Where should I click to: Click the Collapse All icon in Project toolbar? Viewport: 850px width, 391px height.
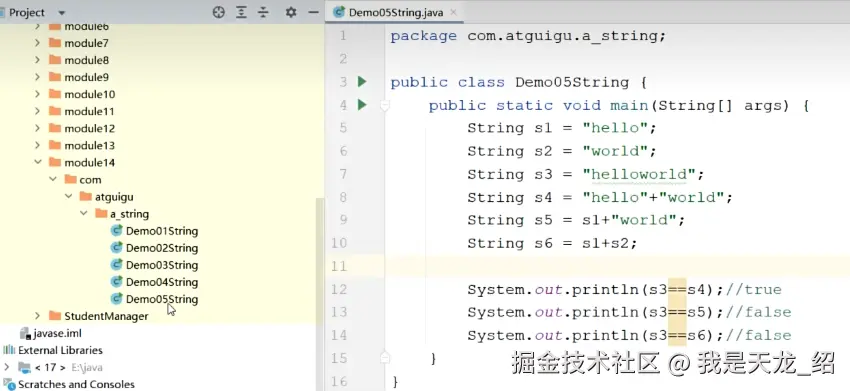click(263, 12)
